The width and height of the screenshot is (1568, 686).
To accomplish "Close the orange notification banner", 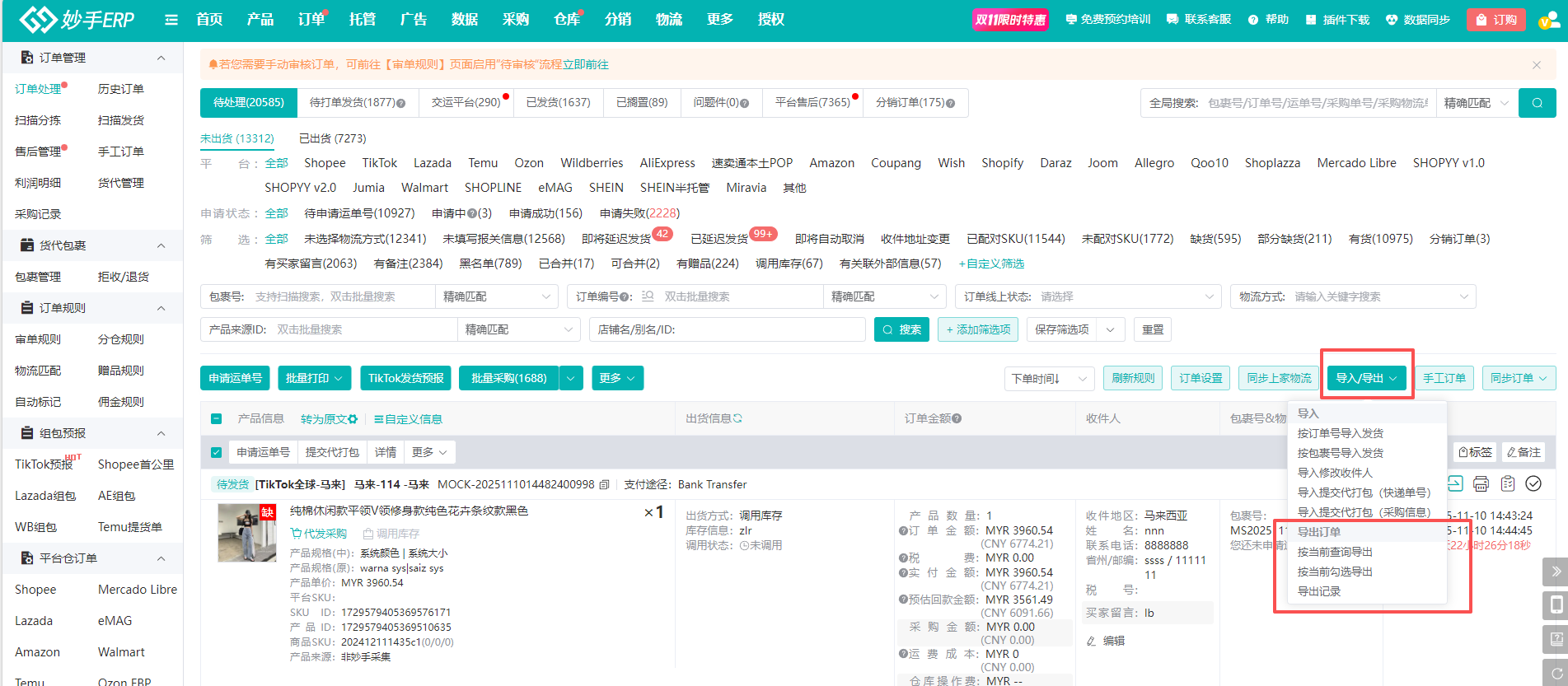I will [x=1536, y=64].
